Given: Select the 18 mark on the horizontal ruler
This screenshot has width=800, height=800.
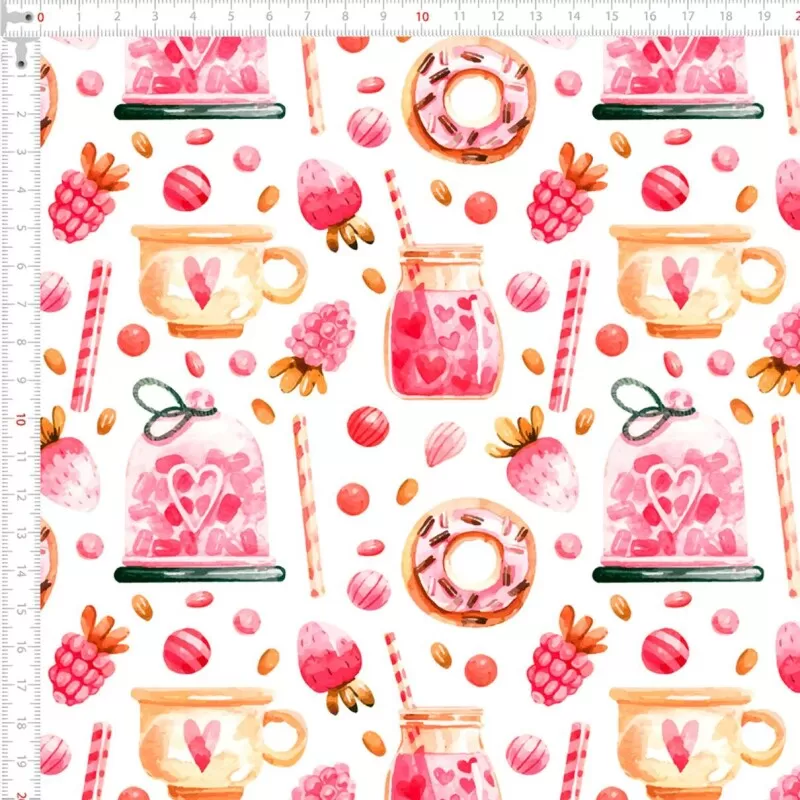Looking at the screenshot, I should tap(725, 17).
